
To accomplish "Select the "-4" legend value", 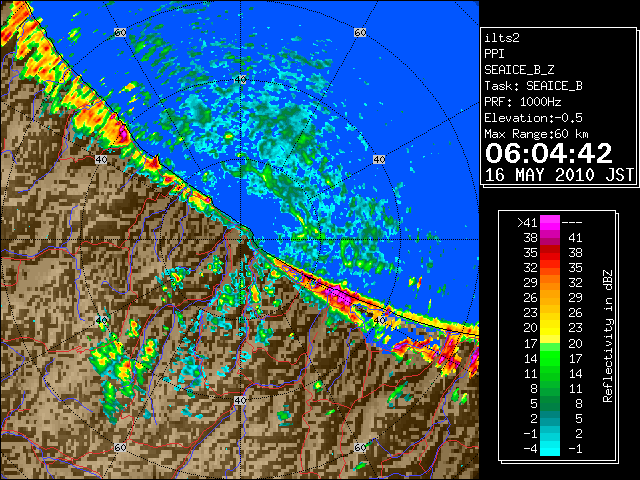I will pos(530,449).
